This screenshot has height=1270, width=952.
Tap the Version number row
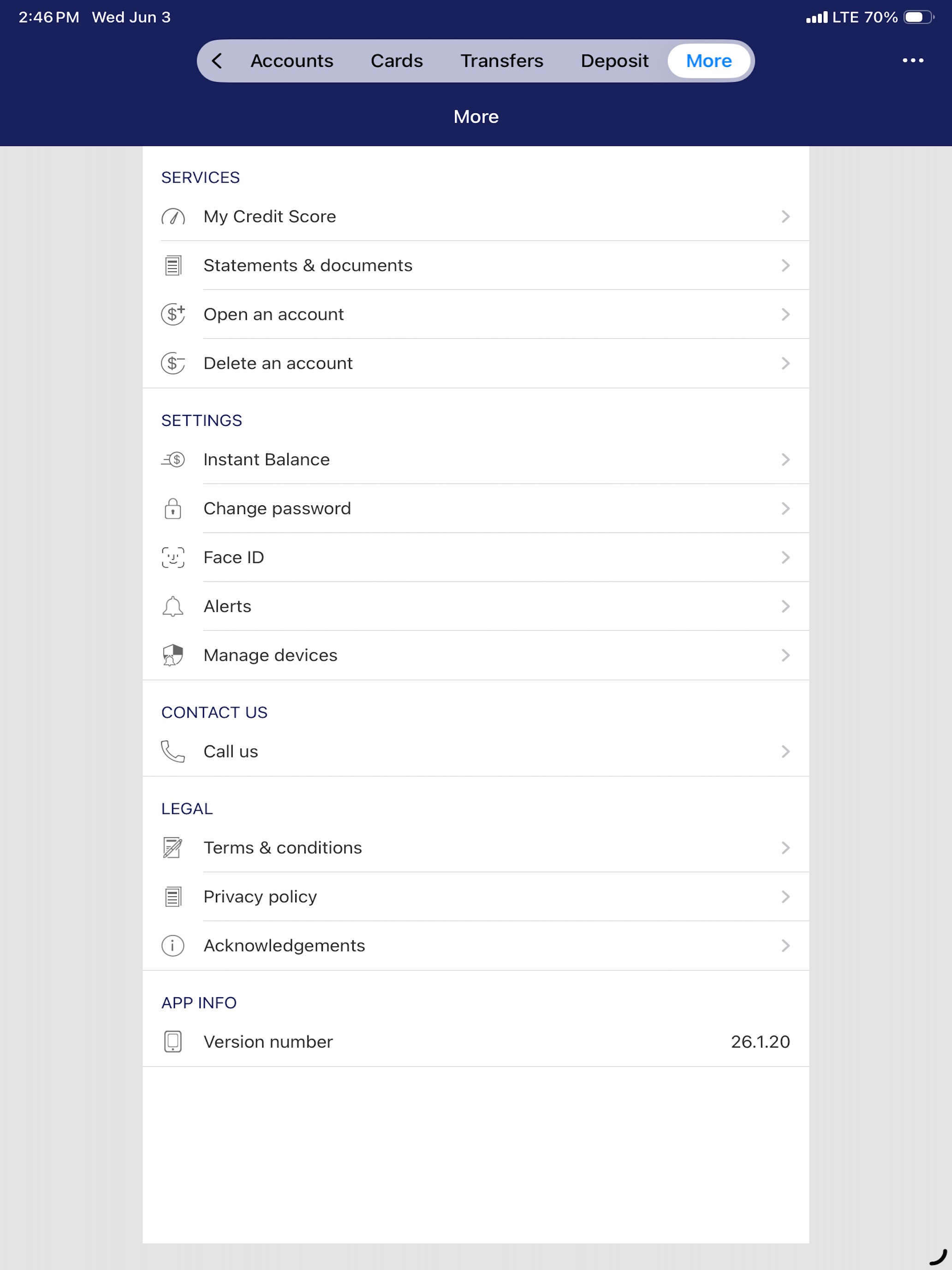pos(476,1041)
